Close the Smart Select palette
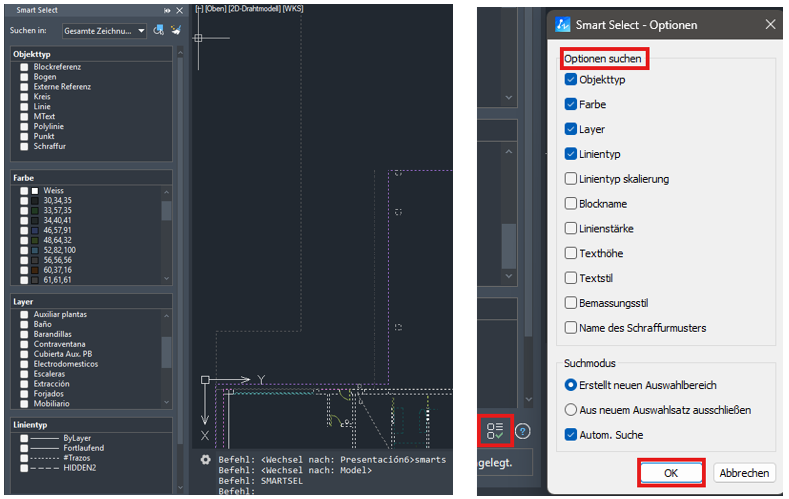This screenshot has width=789, height=499. click(x=178, y=9)
